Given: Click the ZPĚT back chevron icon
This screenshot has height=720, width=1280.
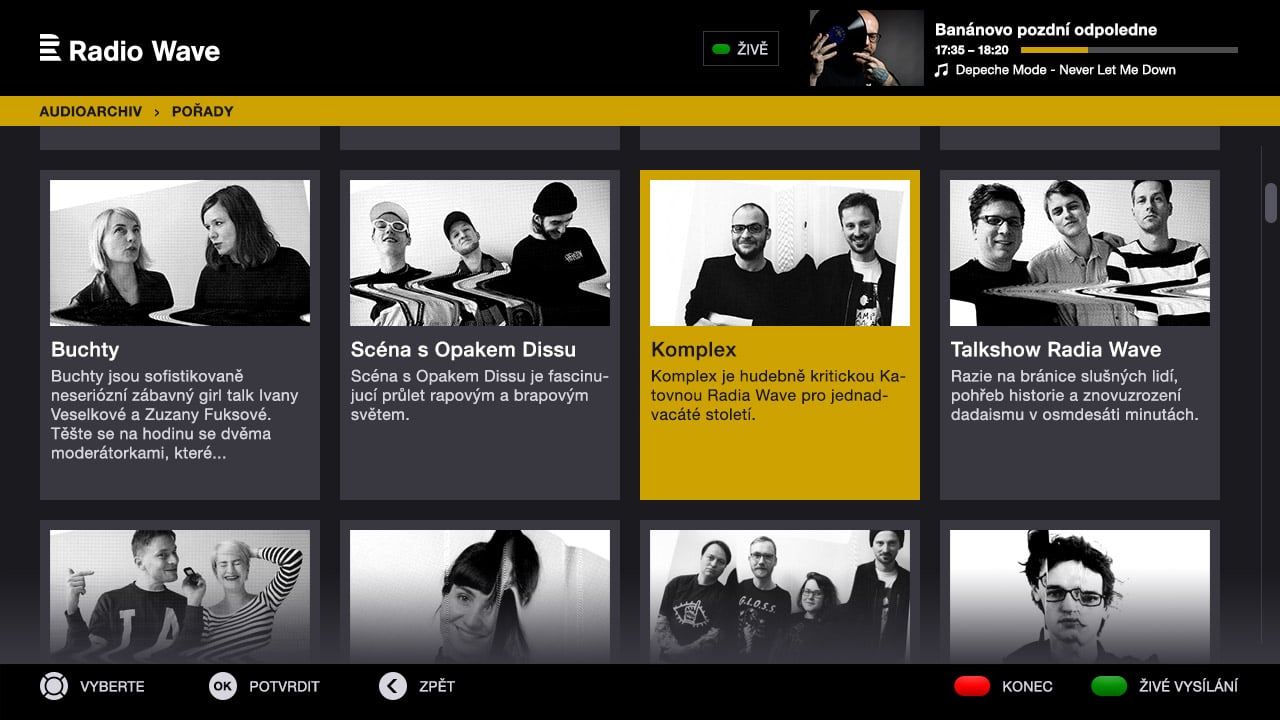Looking at the screenshot, I should coord(392,686).
